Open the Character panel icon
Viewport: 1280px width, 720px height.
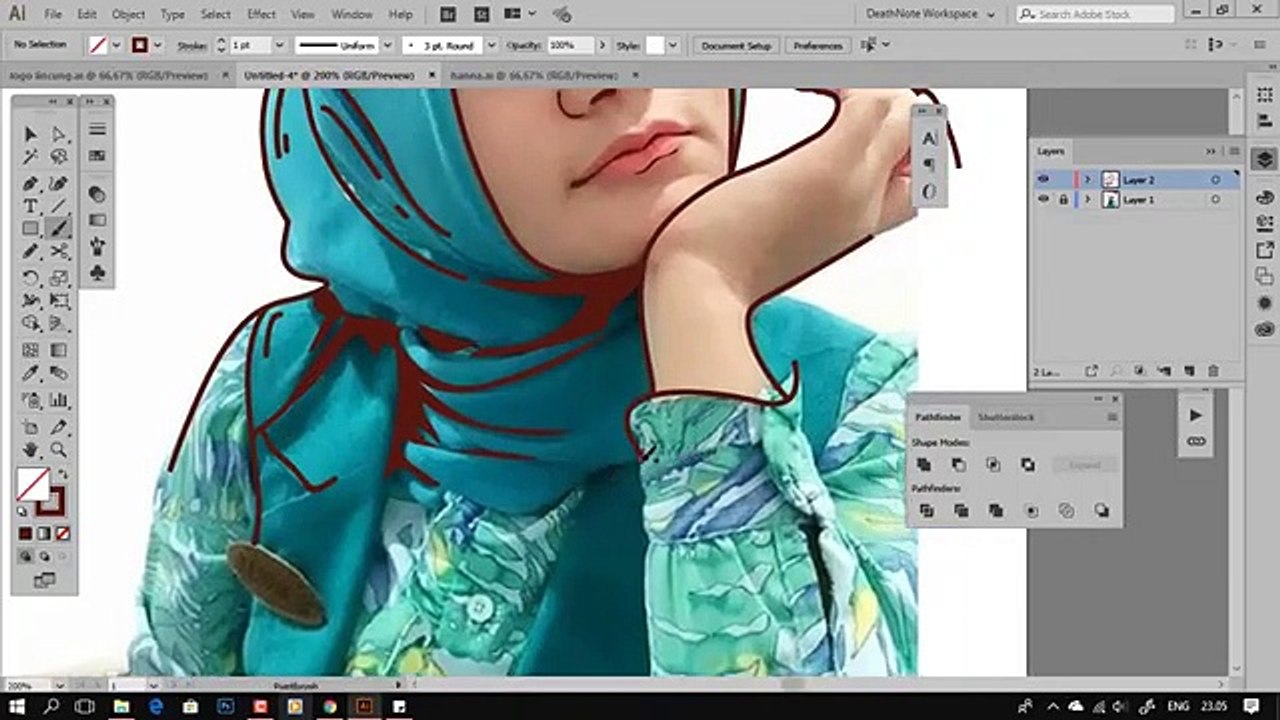(x=929, y=139)
